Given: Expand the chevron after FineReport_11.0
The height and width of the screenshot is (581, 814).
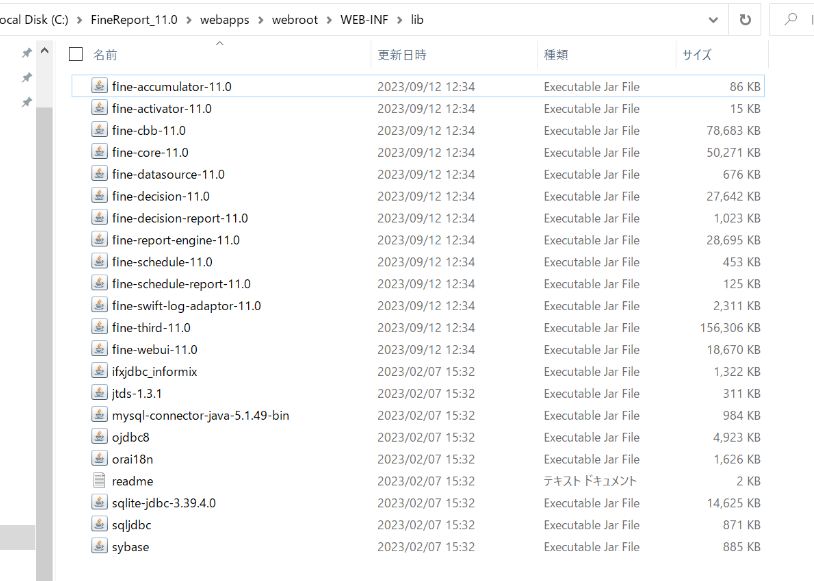Looking at the screenshot, I should click(189, 20).
